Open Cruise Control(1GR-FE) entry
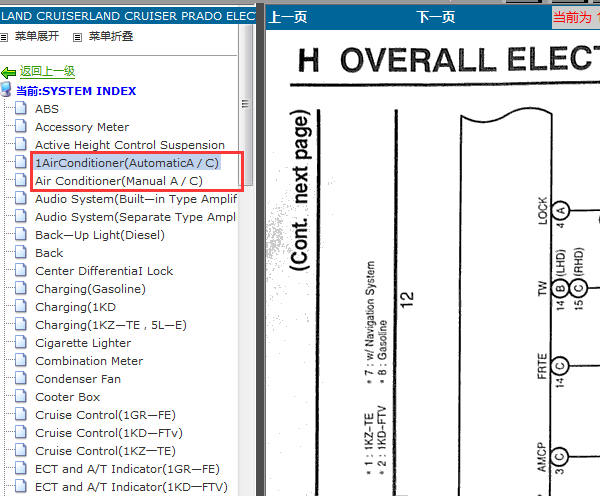The height and width of the screenshot is (496, 600). coord(106,415)
